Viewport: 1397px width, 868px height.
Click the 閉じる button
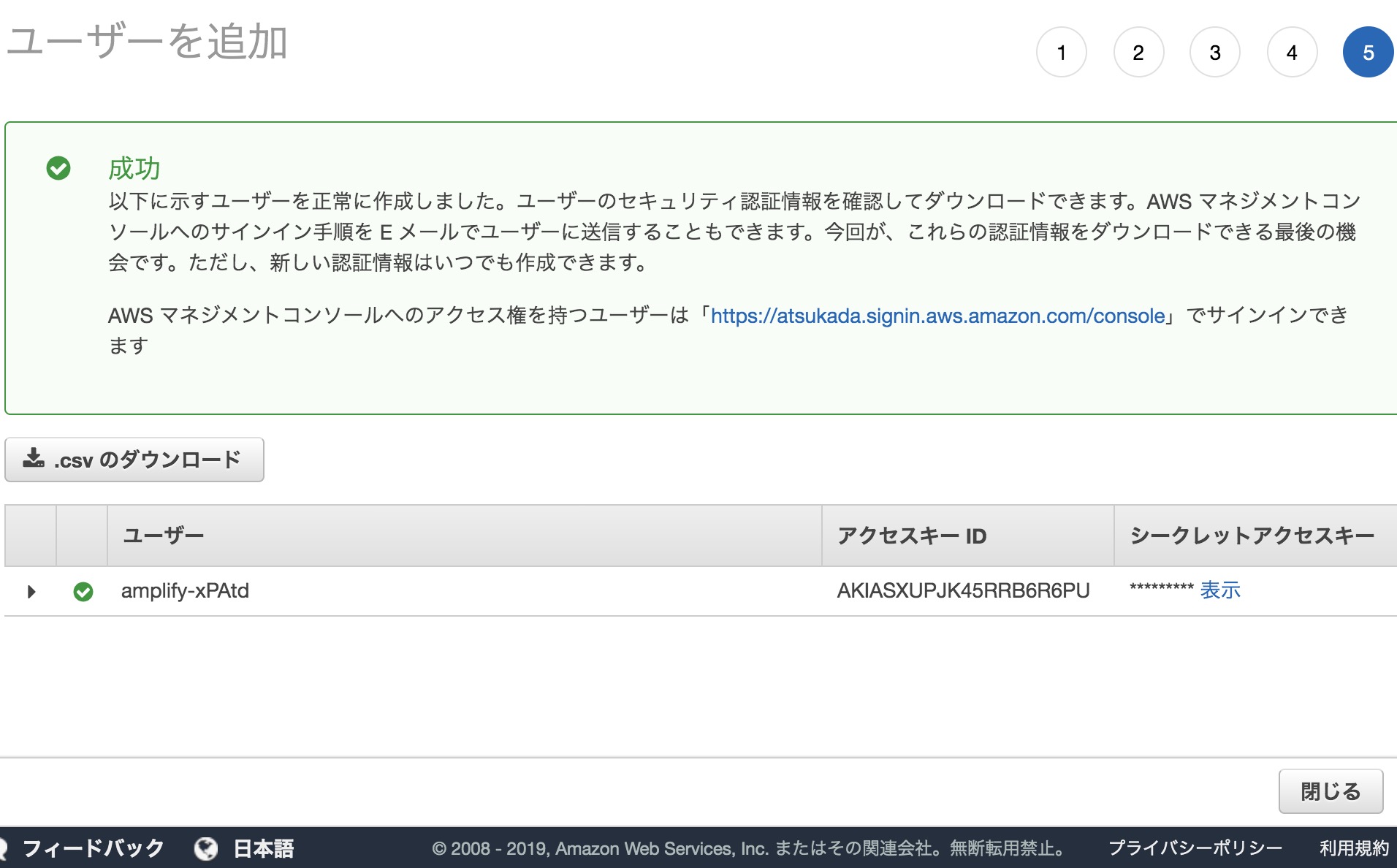tap(1331, 791)
